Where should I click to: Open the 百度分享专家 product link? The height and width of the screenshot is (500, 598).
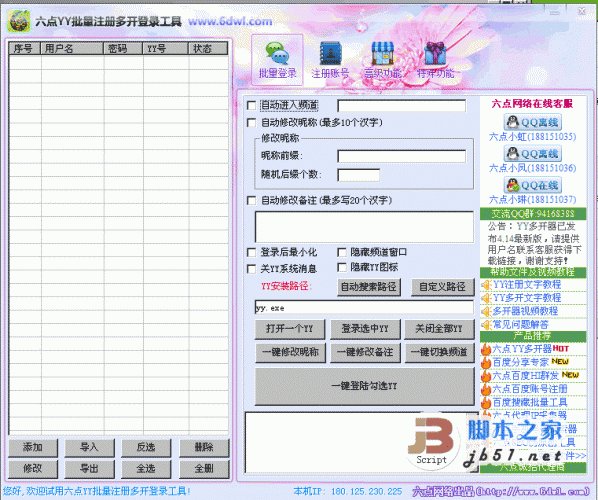[x=520, y=362]
